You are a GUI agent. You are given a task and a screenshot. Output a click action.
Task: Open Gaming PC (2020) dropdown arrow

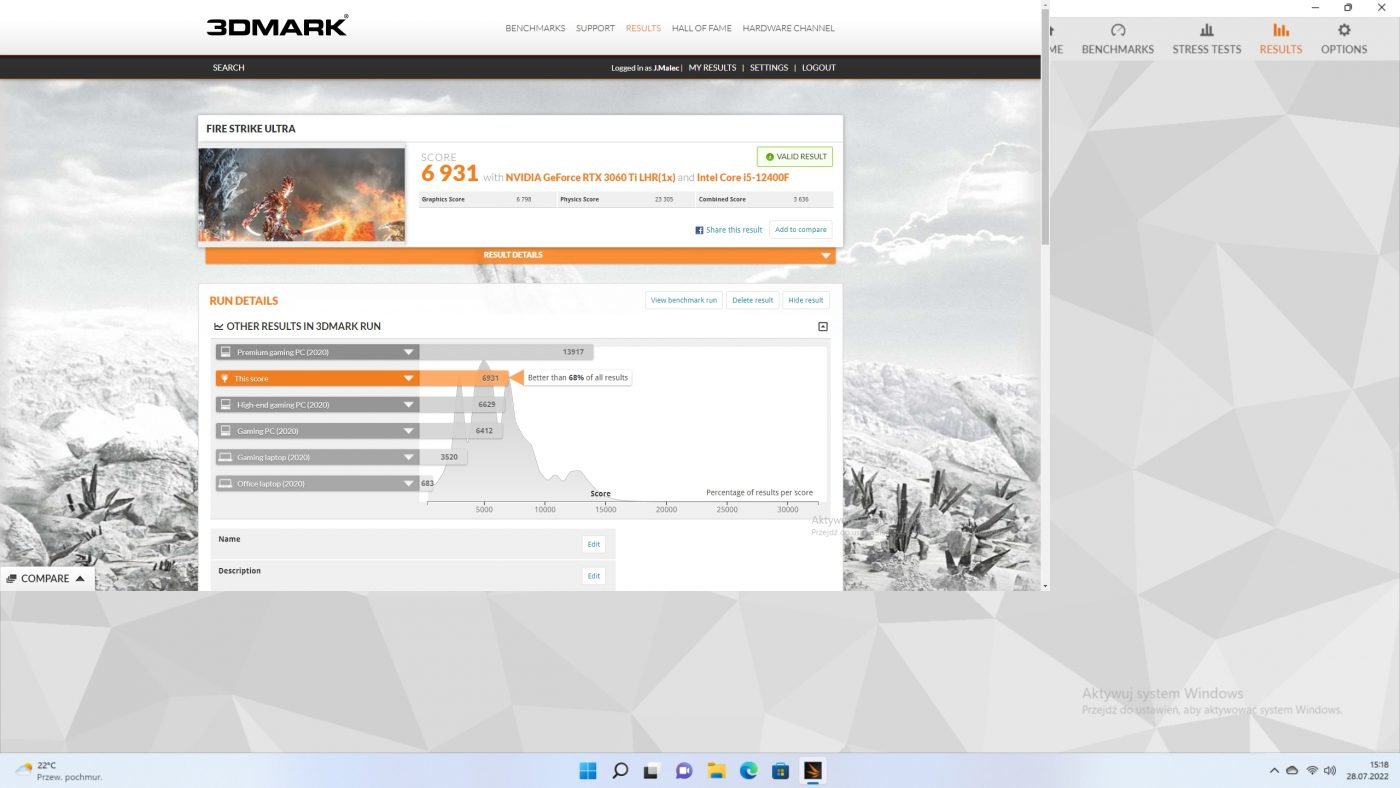point(409,431)
